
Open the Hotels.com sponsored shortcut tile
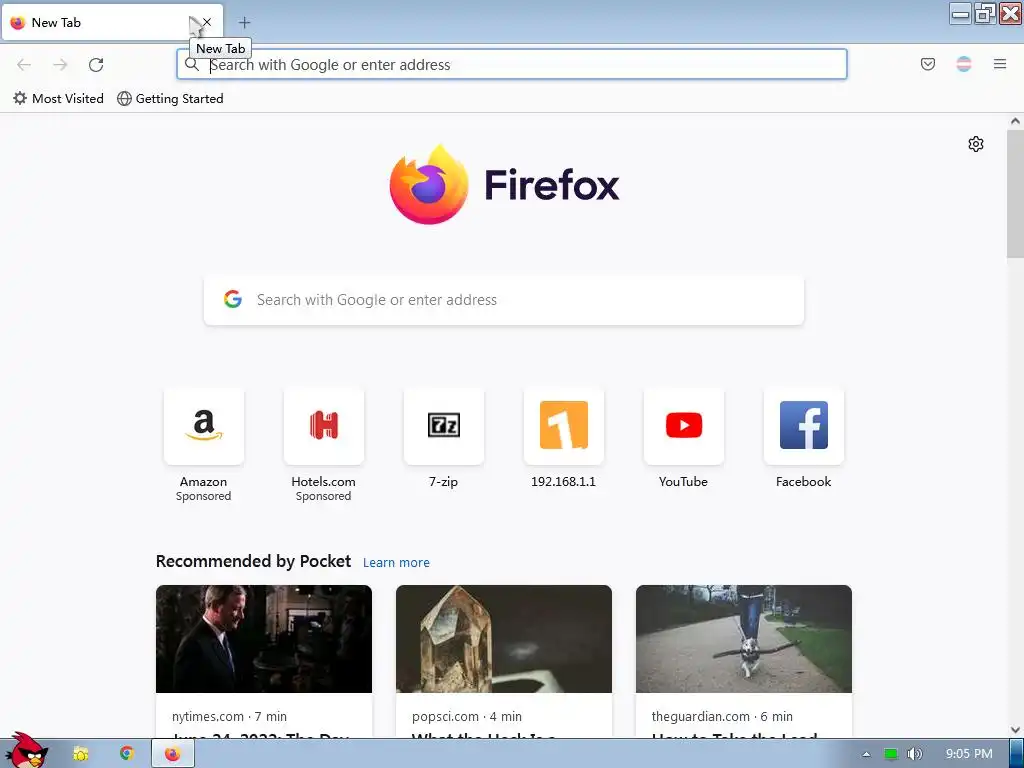pos(324,426)
